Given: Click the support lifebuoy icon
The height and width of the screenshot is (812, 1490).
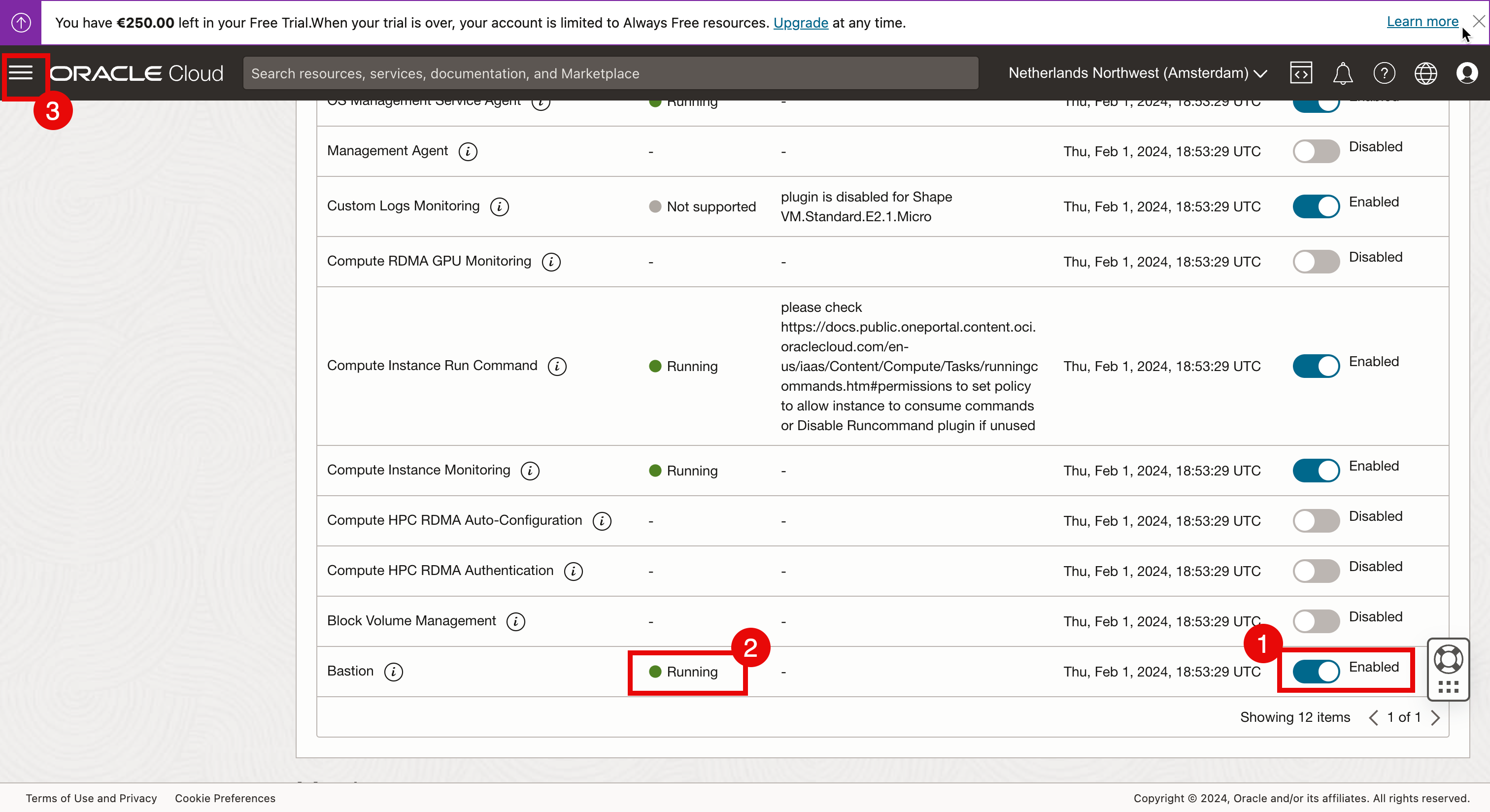Looking at the screenshot, I should click(x=1448, y=659).
